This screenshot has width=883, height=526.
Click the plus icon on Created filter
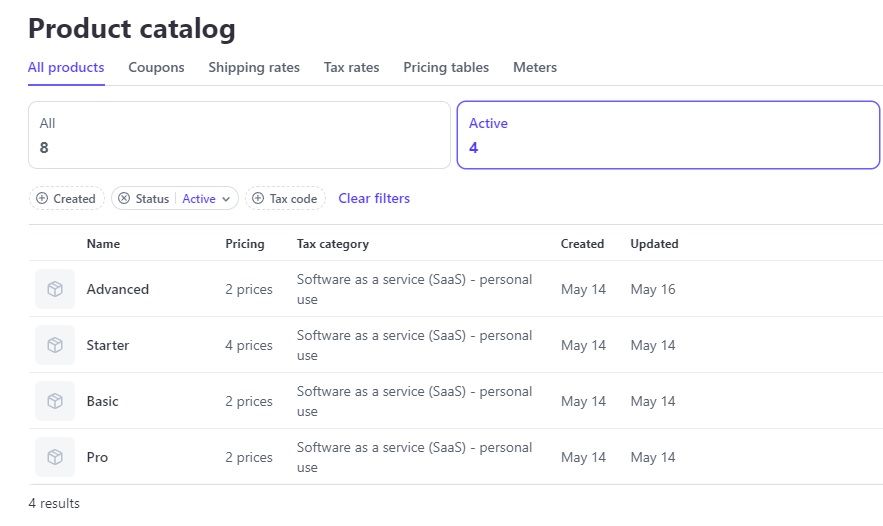42,199
